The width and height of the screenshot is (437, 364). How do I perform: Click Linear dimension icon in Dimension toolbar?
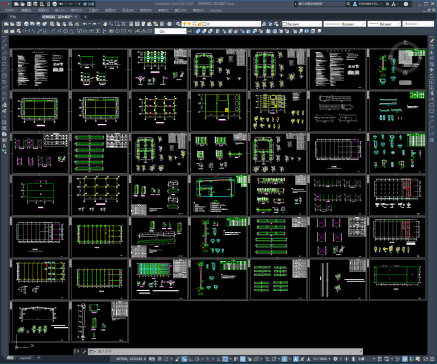(27, 31)
